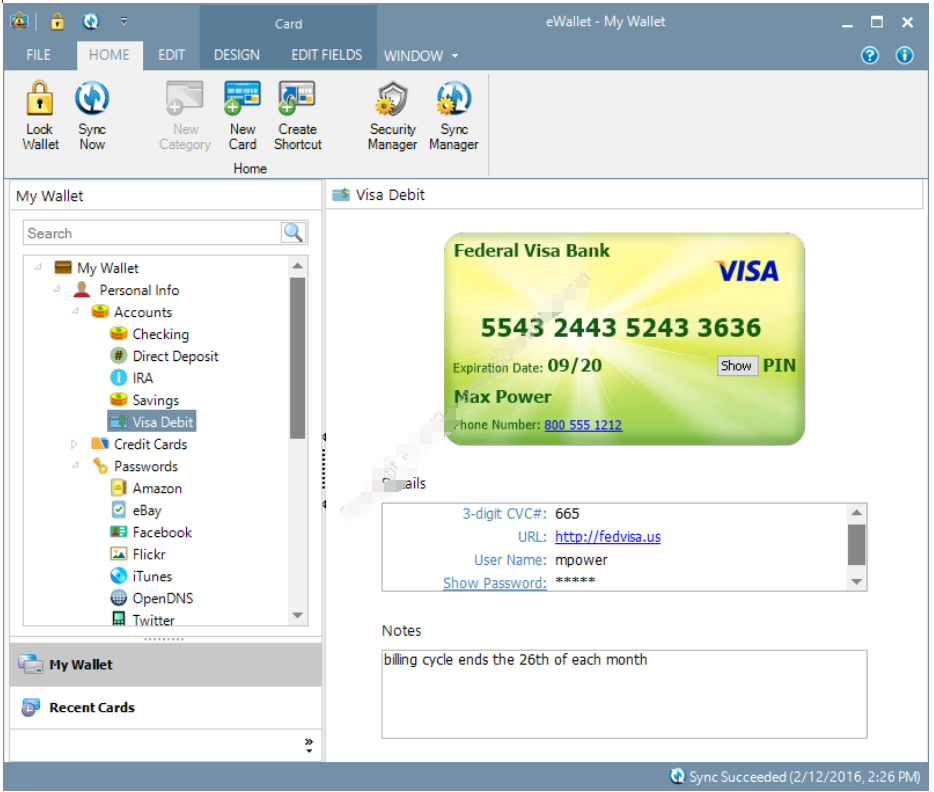Create a New Card

coord(242,115)
